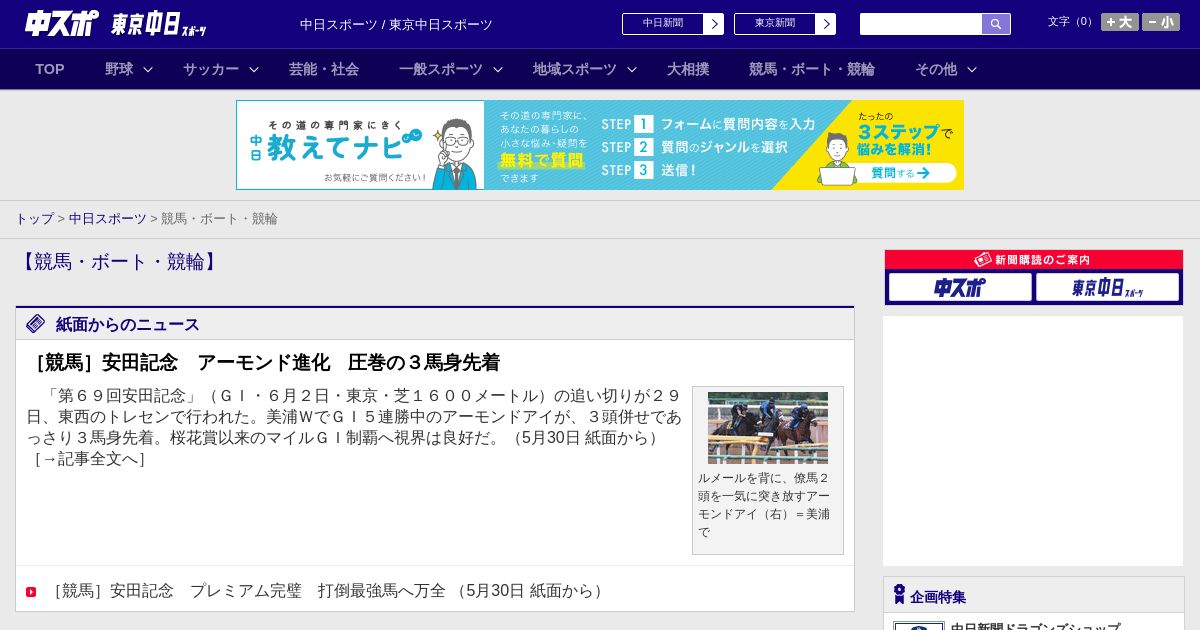1200x630 pixels.
Task: Expand the サッカー dropdown chevron
Action: (254, 69)
